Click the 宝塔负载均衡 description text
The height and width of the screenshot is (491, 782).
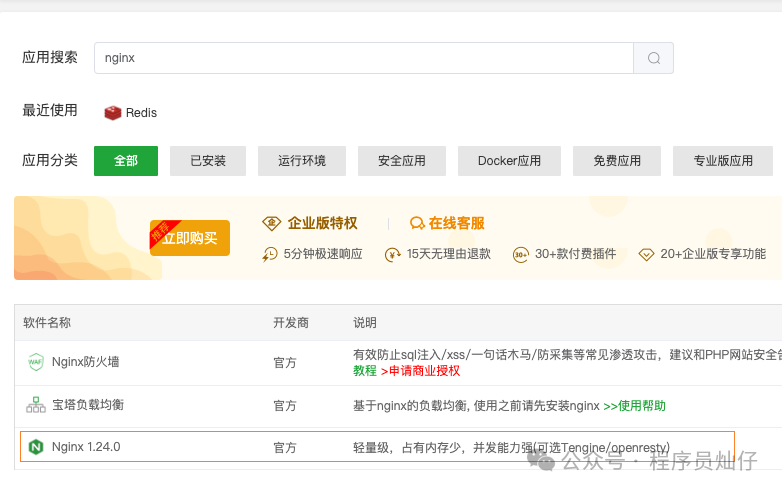tap(476, 406)
